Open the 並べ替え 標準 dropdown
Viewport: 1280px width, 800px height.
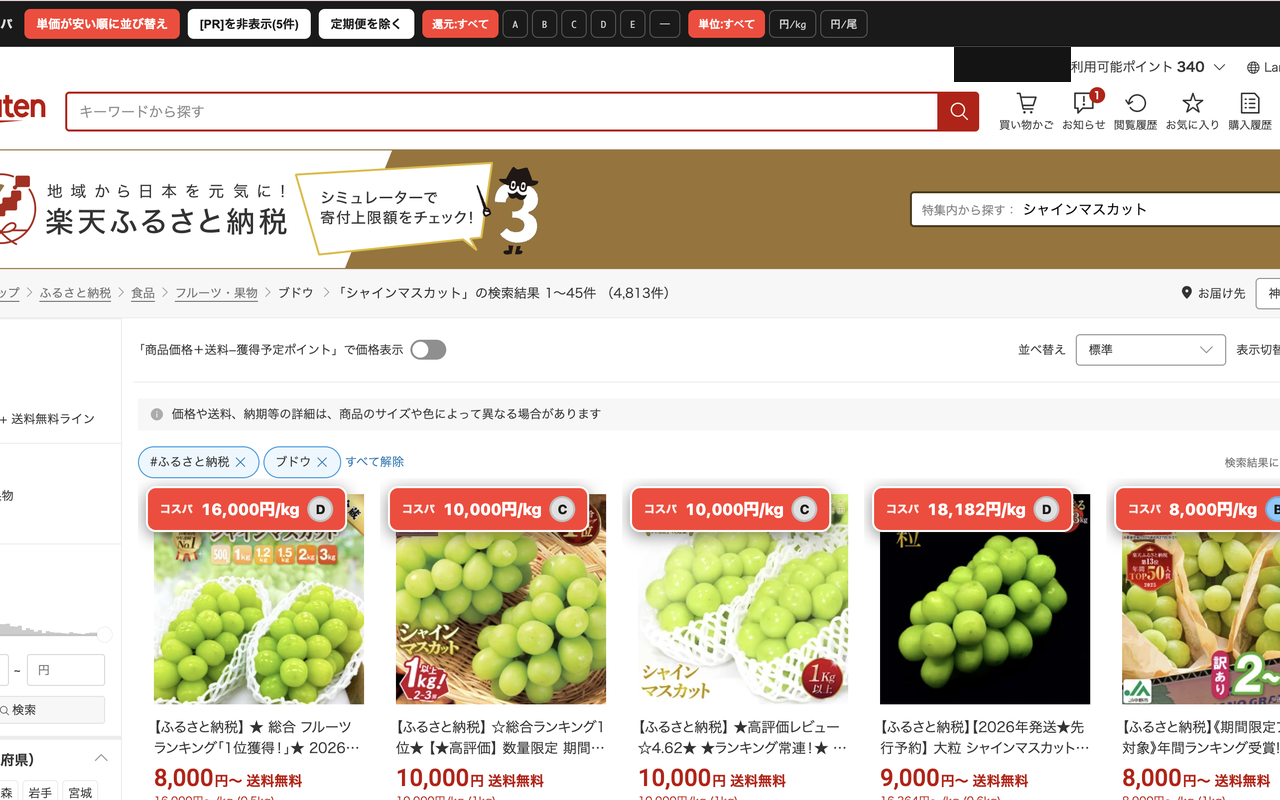tap(1150, 350)
